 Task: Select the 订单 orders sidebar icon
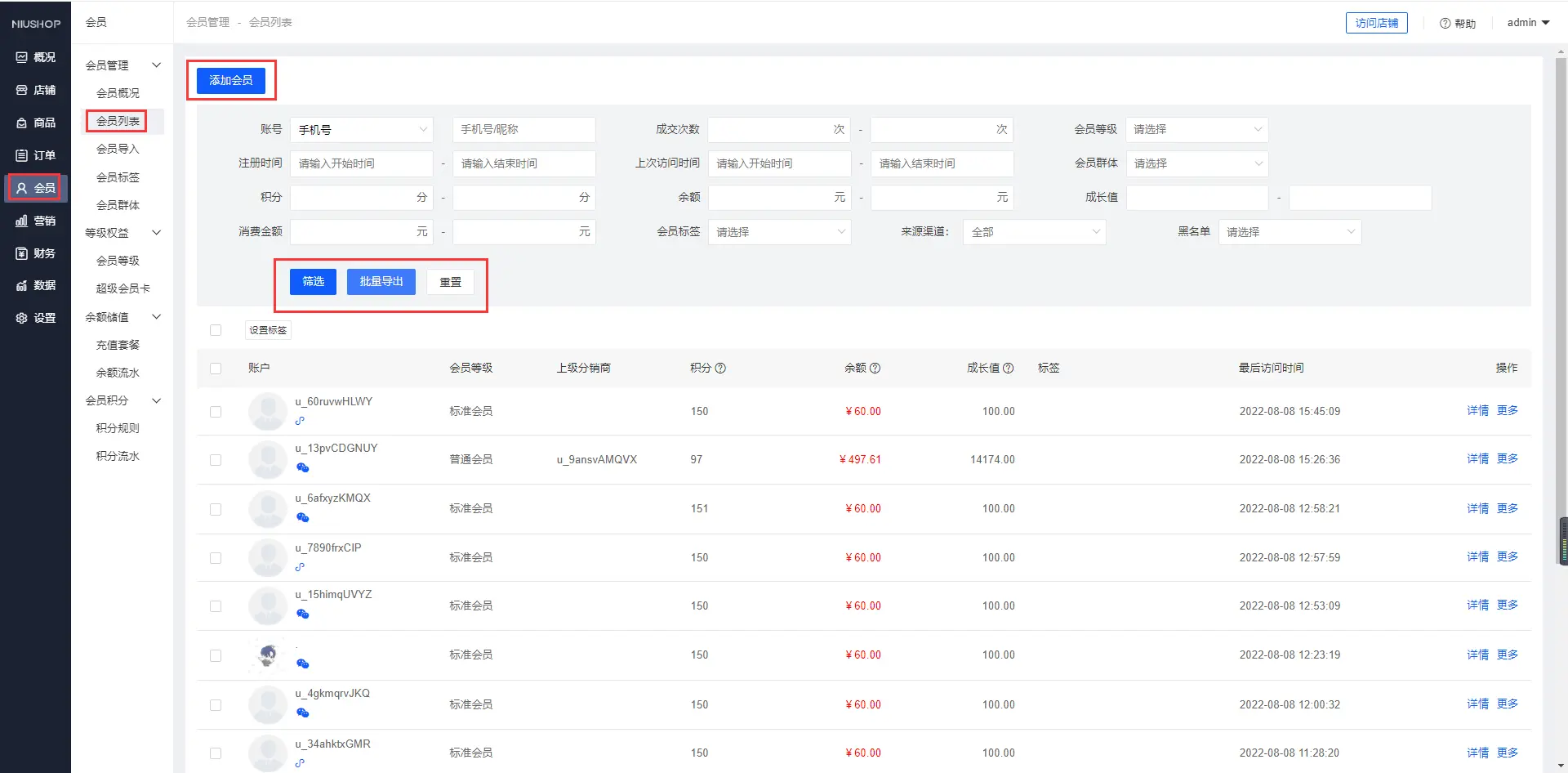click(x=22, y=155)
